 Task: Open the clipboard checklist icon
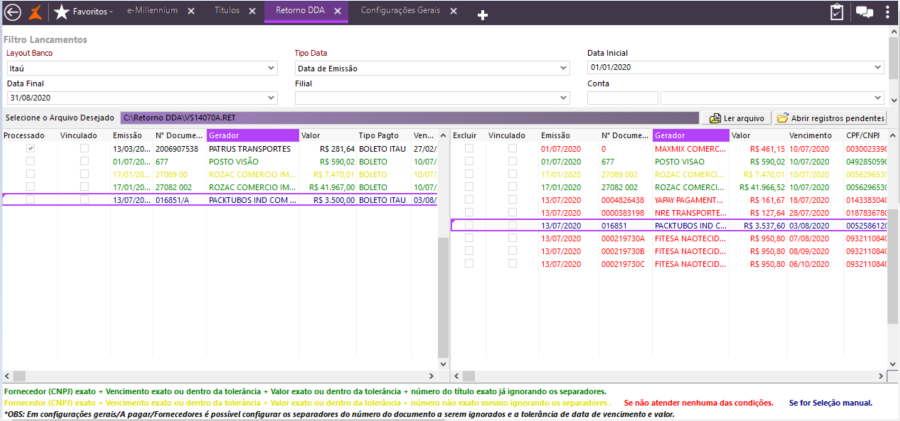[837, 12]
